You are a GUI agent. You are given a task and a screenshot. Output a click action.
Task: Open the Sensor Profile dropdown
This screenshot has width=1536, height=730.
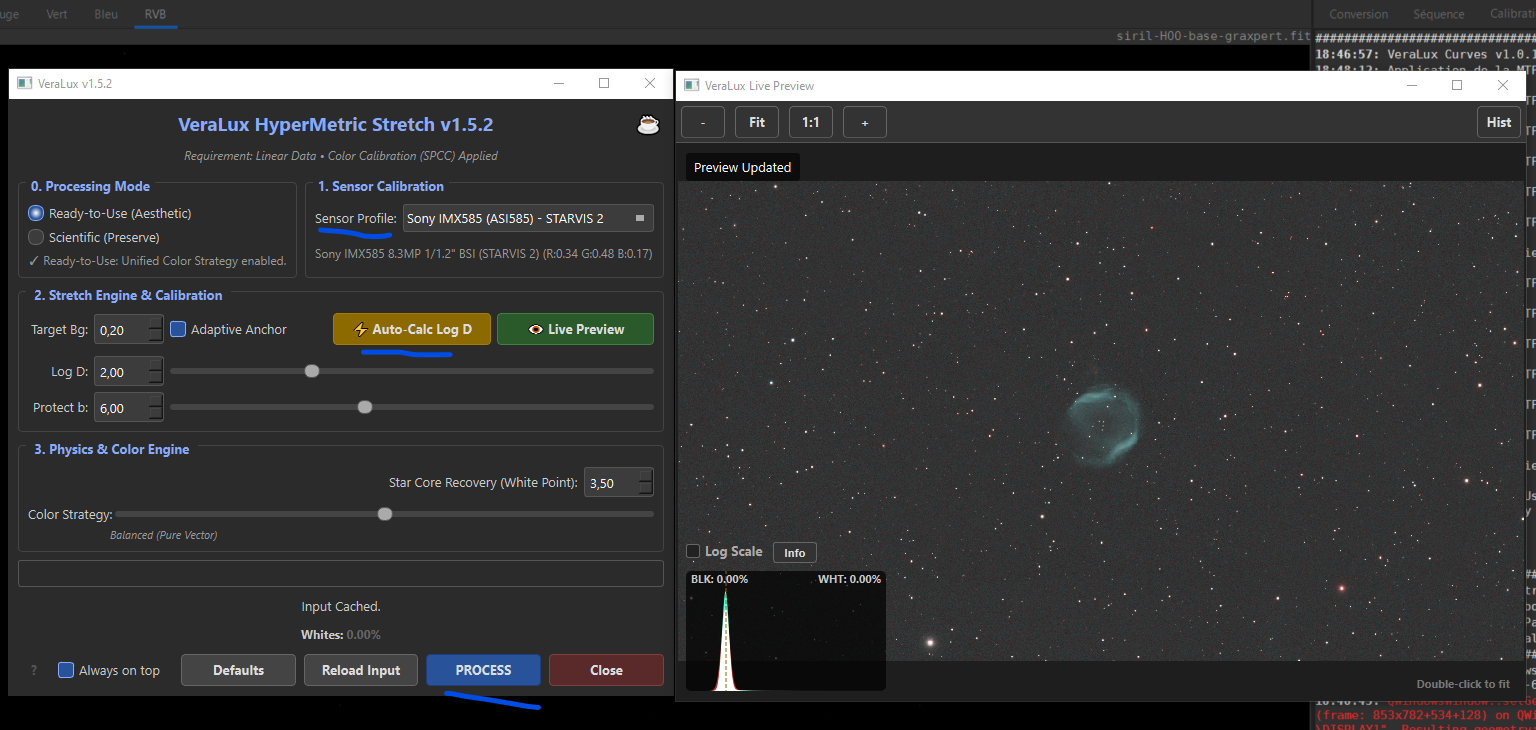pos(528,218)
